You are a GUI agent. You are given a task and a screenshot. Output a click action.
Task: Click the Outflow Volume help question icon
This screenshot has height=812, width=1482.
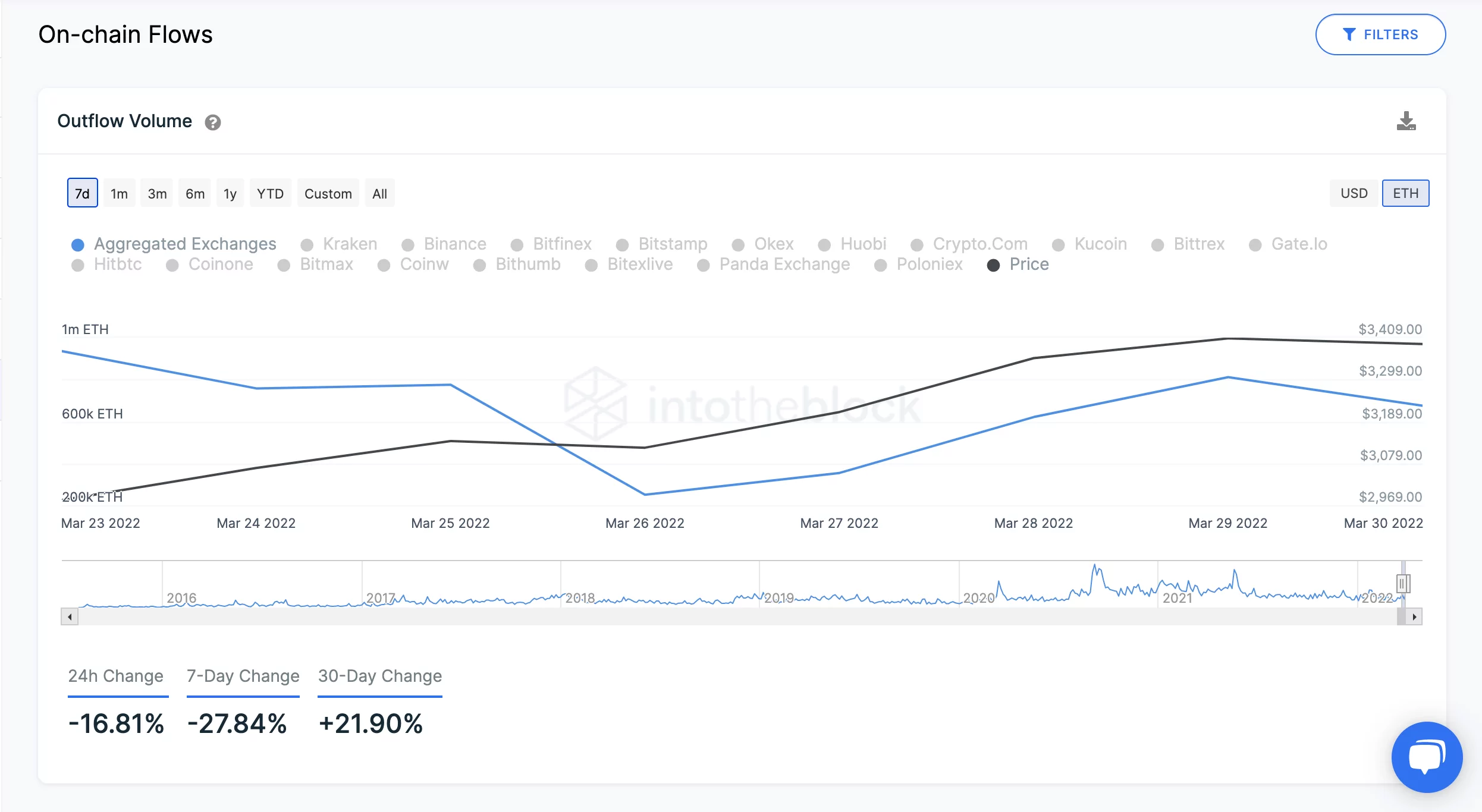tap(213, 122)
